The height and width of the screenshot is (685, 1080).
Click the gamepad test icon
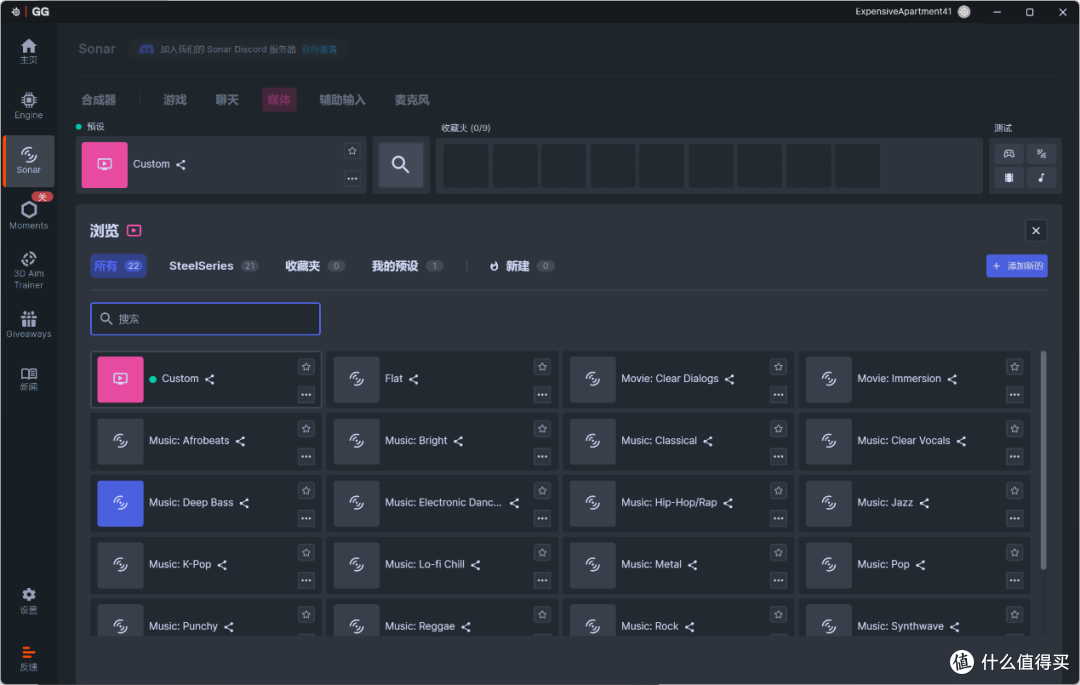click(1009, 154)
